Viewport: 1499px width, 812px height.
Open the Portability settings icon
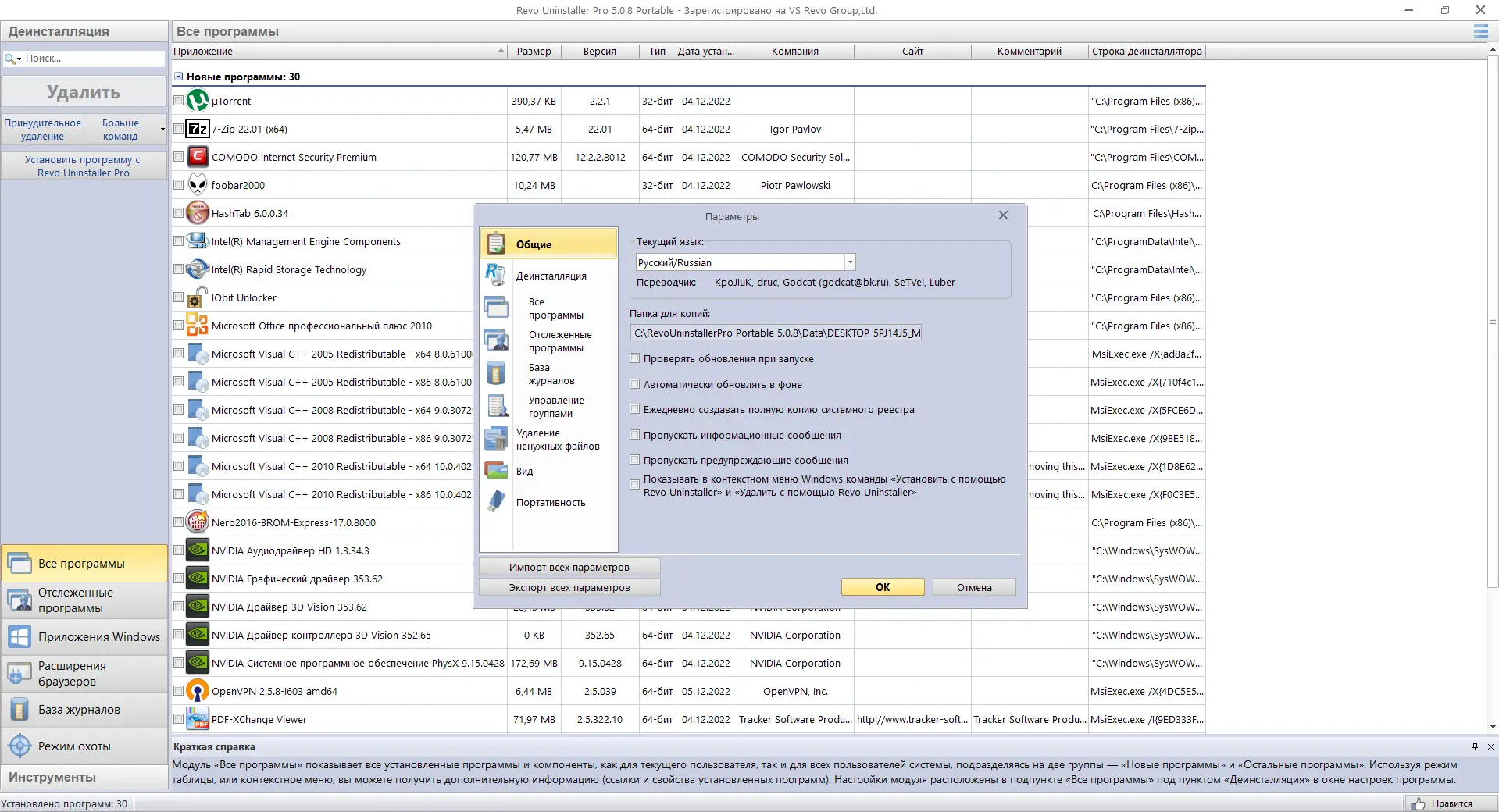pos(496,501)
